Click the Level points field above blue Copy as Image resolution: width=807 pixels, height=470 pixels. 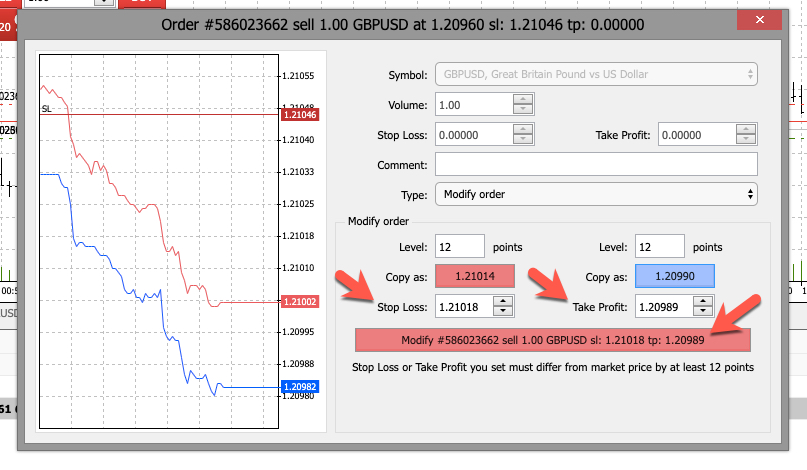coord(659,246)
